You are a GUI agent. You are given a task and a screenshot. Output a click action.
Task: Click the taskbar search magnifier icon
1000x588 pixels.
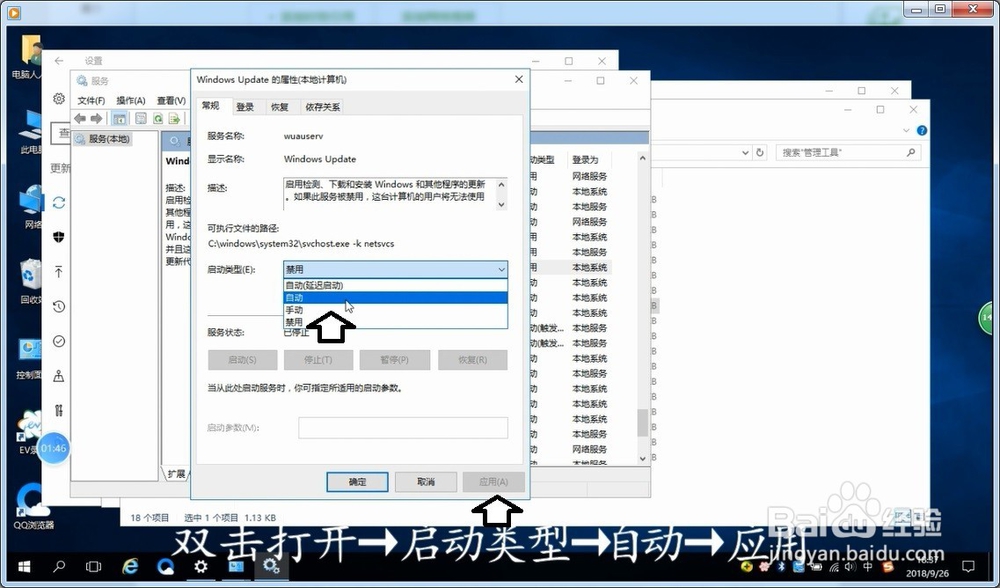point(59,566)
